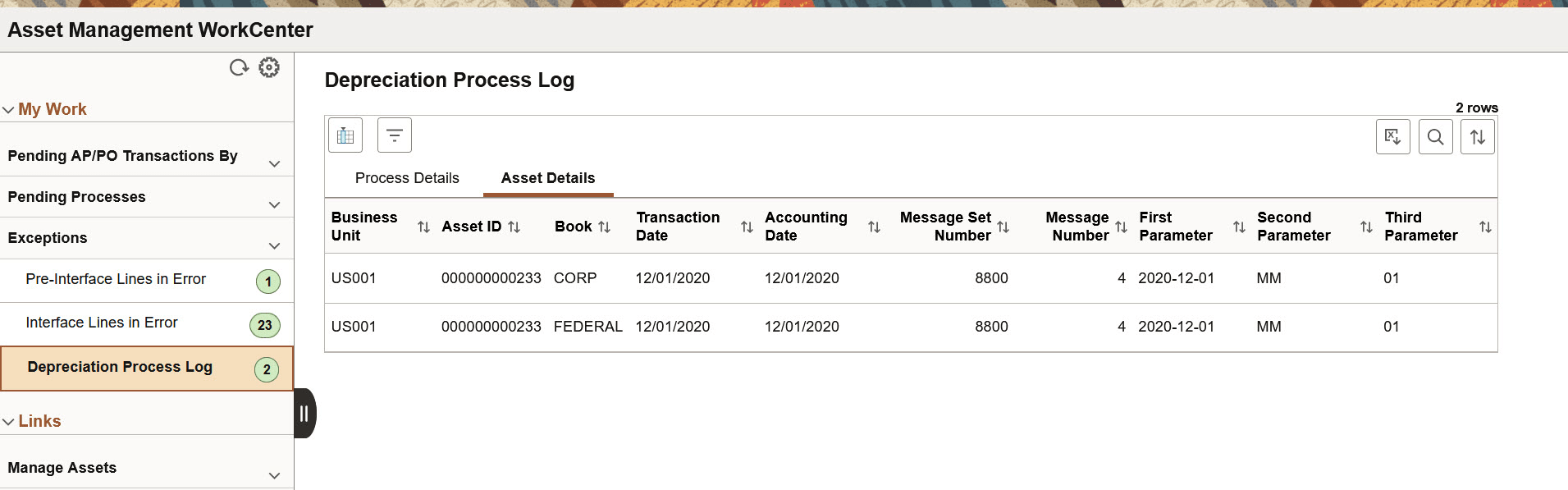
Task: Open Pre-Interface Lines in Error
Action: [115, 279]
